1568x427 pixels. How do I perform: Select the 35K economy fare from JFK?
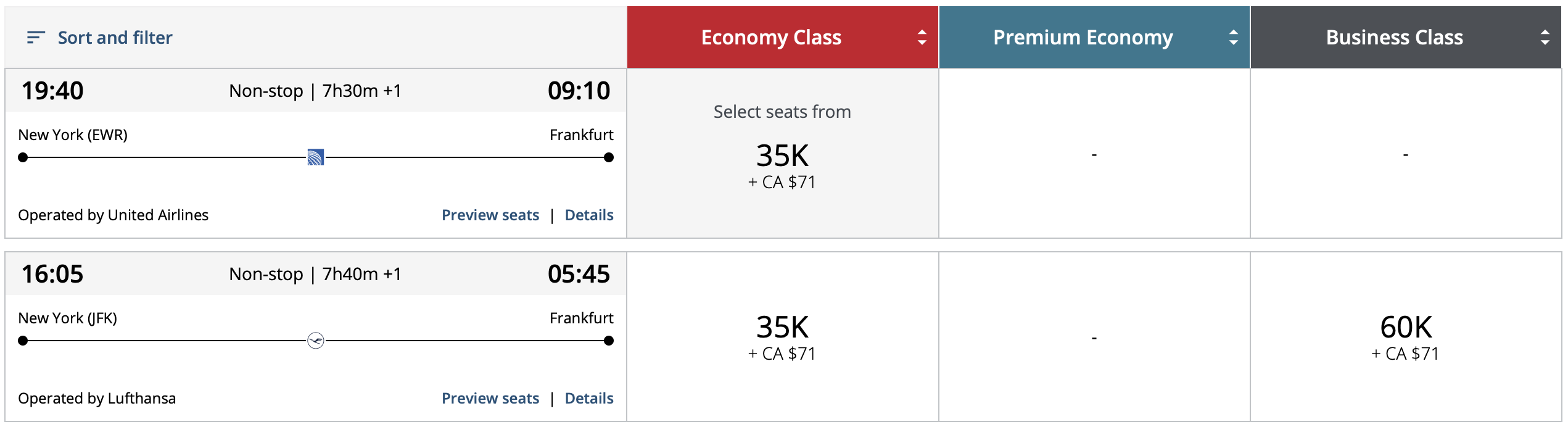pos(783,337)
